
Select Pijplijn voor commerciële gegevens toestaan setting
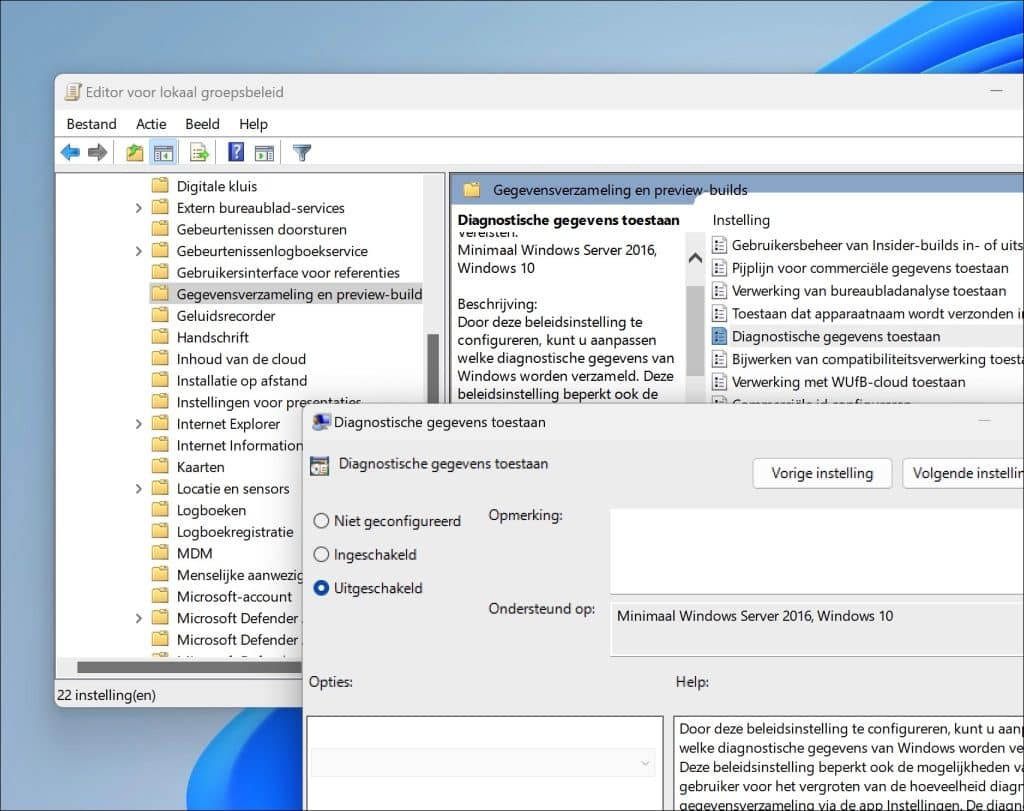(x=870, y=268)
